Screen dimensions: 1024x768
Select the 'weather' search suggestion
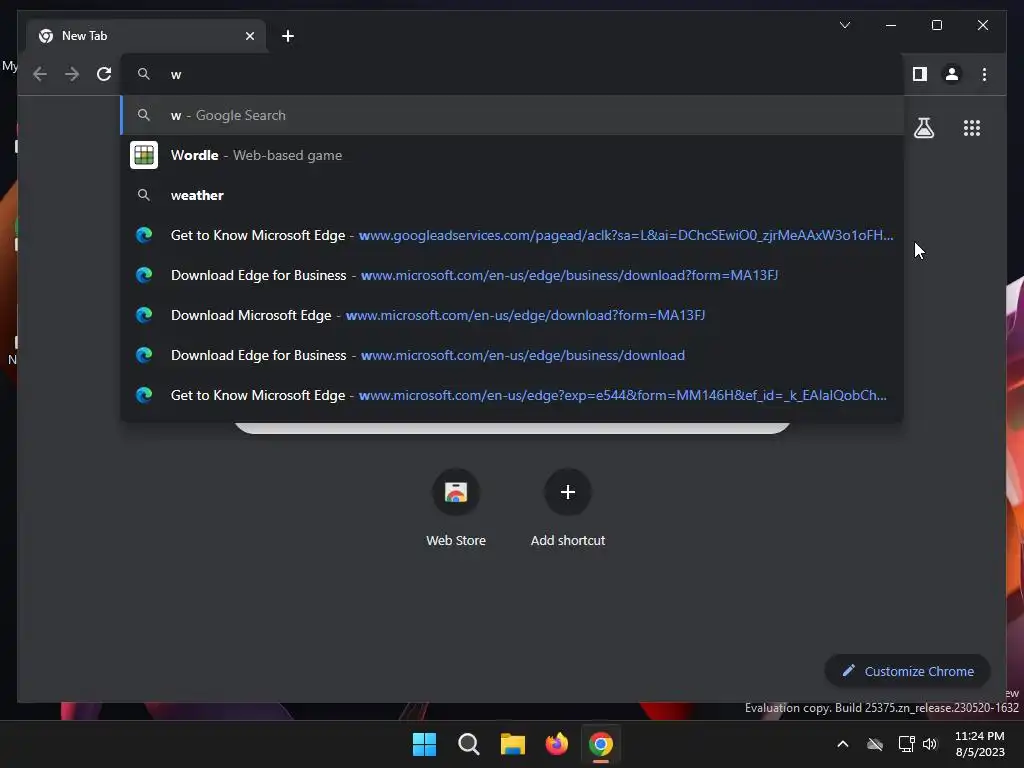tap(511, 195)
